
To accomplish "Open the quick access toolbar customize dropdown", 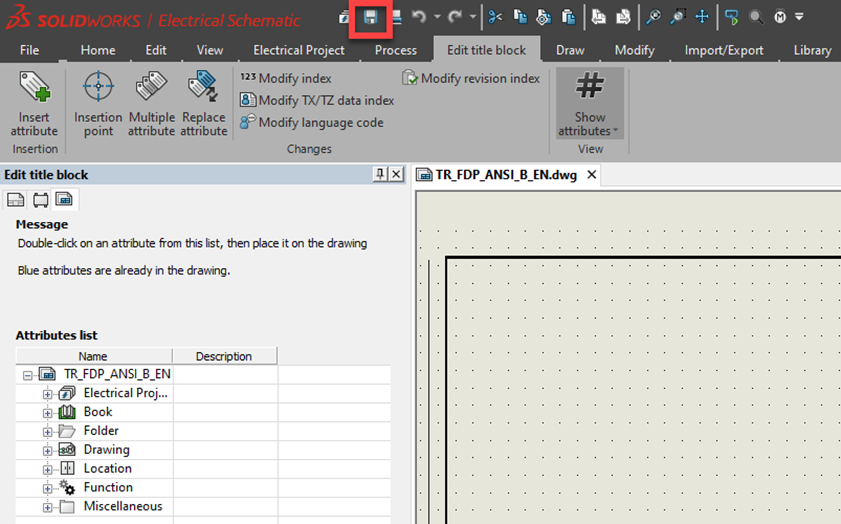I will click(x=799, y=17).
